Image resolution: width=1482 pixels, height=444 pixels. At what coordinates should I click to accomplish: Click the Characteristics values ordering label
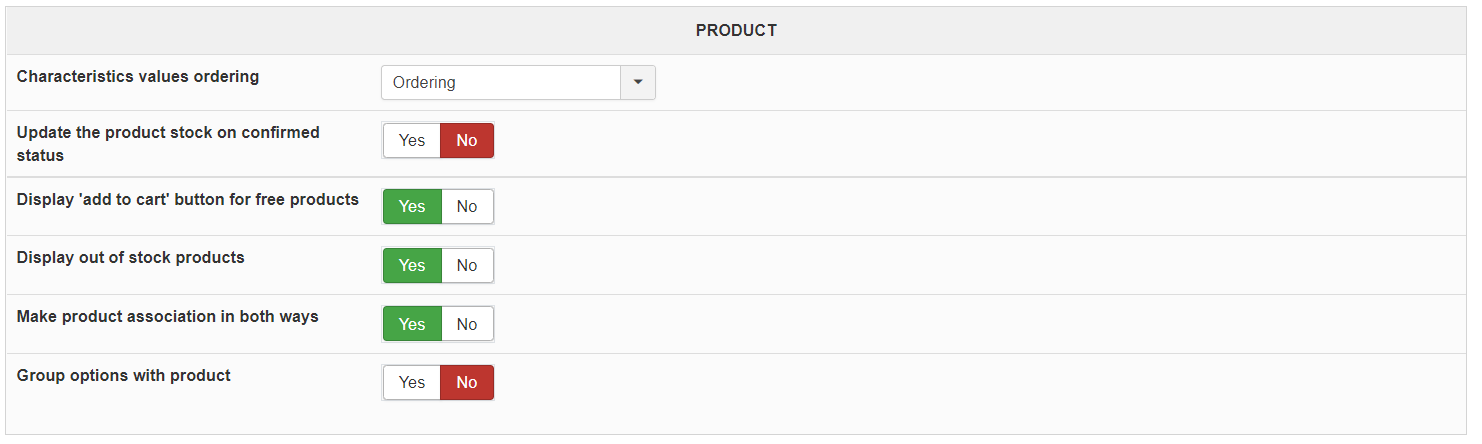(138, 77)
